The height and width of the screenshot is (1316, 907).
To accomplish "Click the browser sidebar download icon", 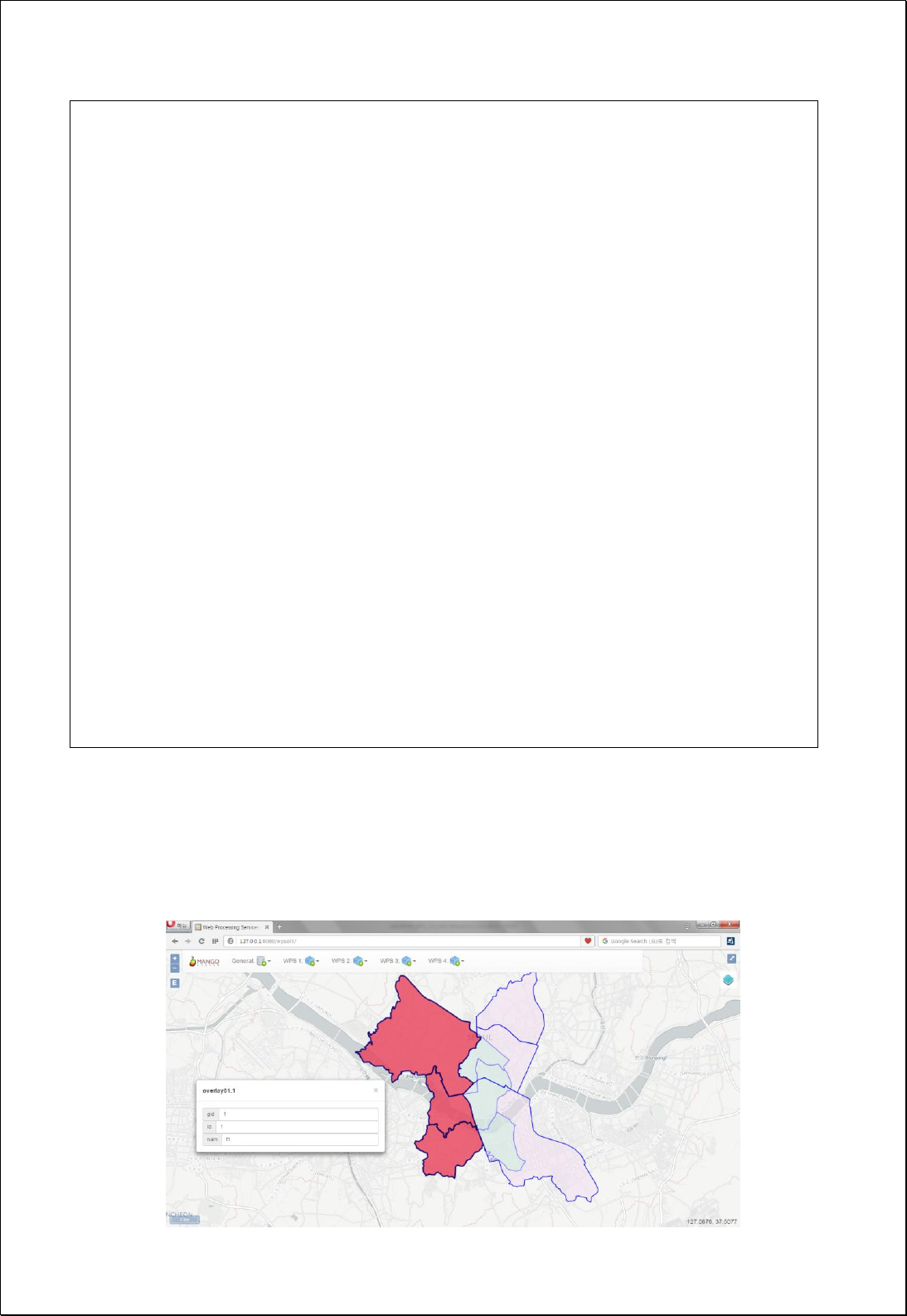I will [x=730, y=941].
